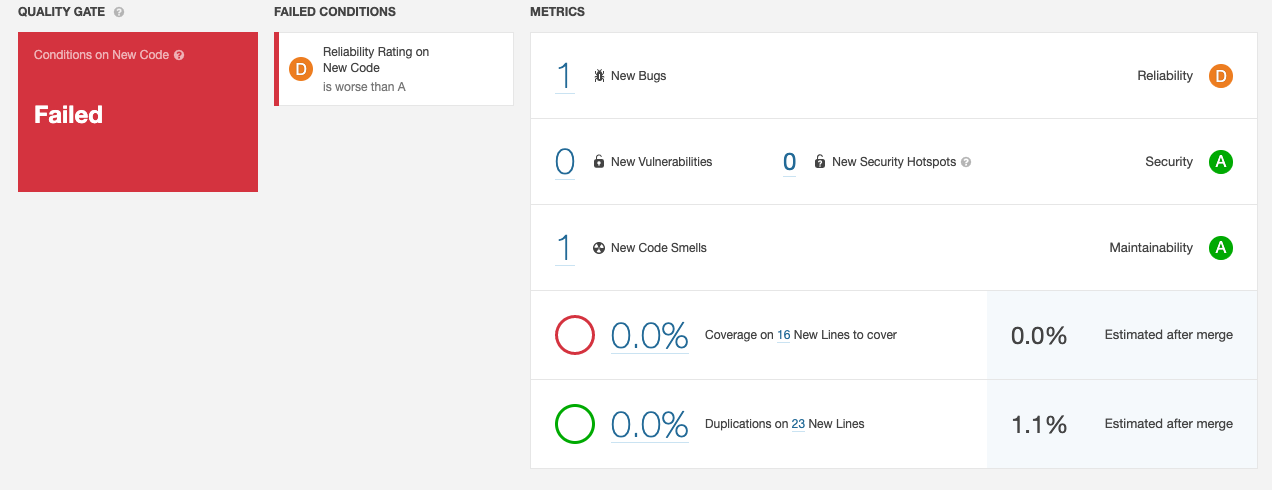Open the 0.0% coverage value link

[x=649, y=335]
